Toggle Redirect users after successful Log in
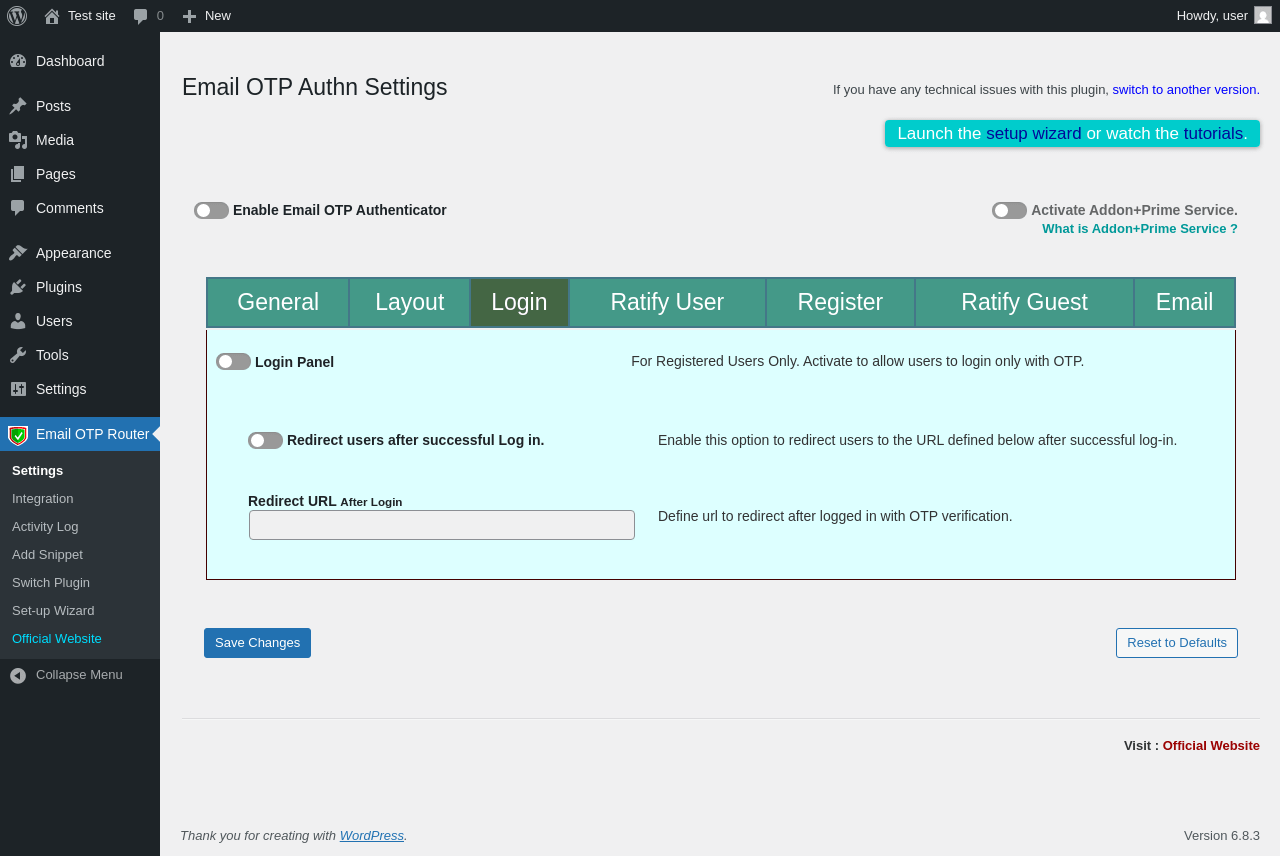 [x=265, y=440]
